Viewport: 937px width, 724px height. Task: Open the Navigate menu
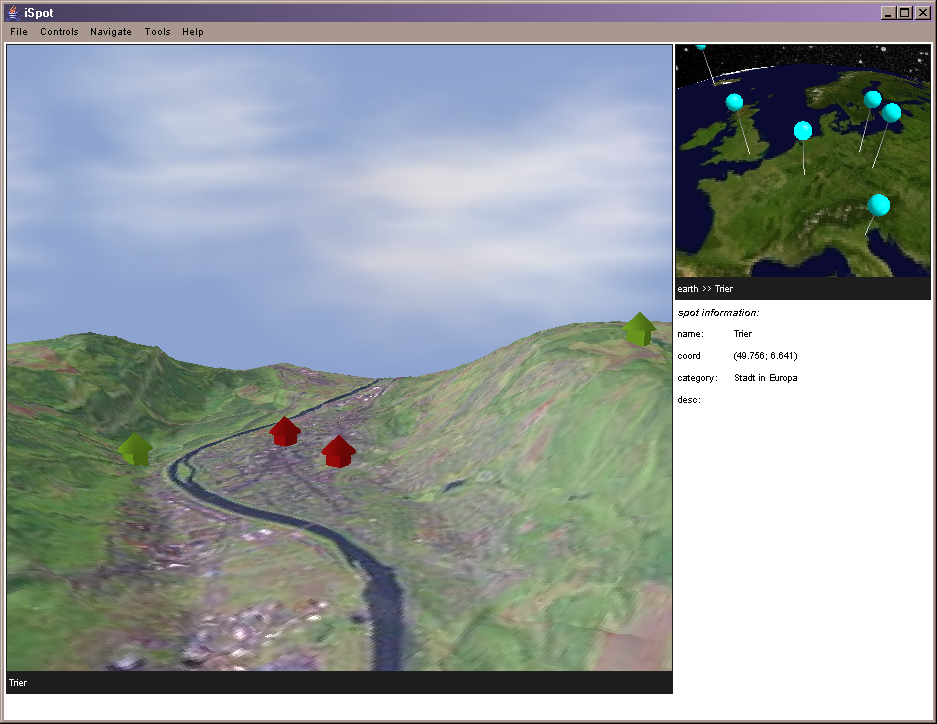(111, 32)
